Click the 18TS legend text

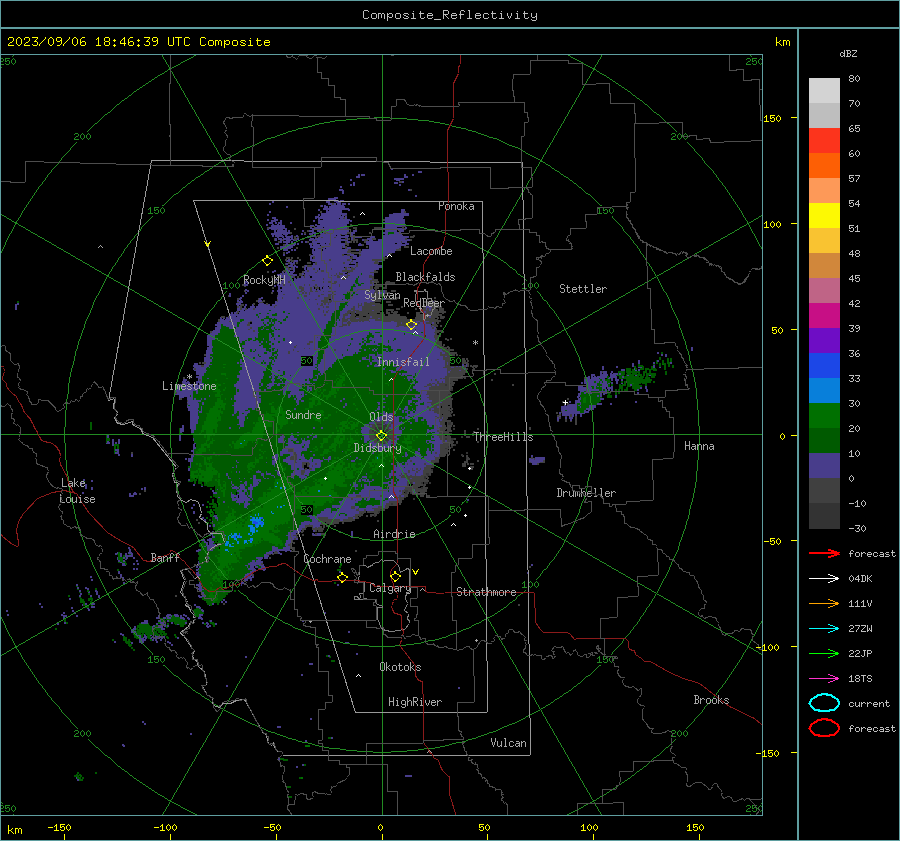click(x=860, y=679)
